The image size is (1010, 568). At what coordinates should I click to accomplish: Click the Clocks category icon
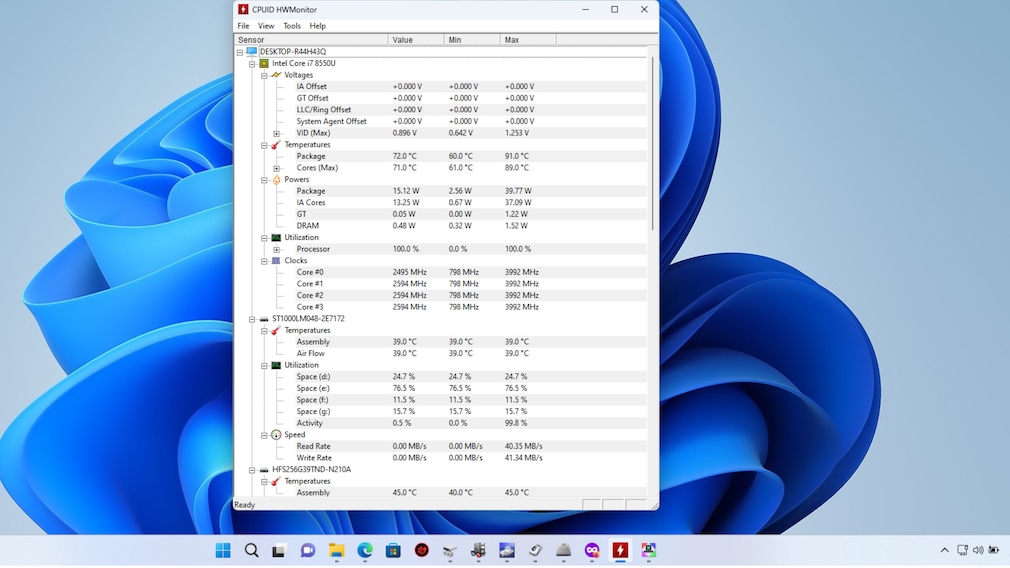coord(276,261)
